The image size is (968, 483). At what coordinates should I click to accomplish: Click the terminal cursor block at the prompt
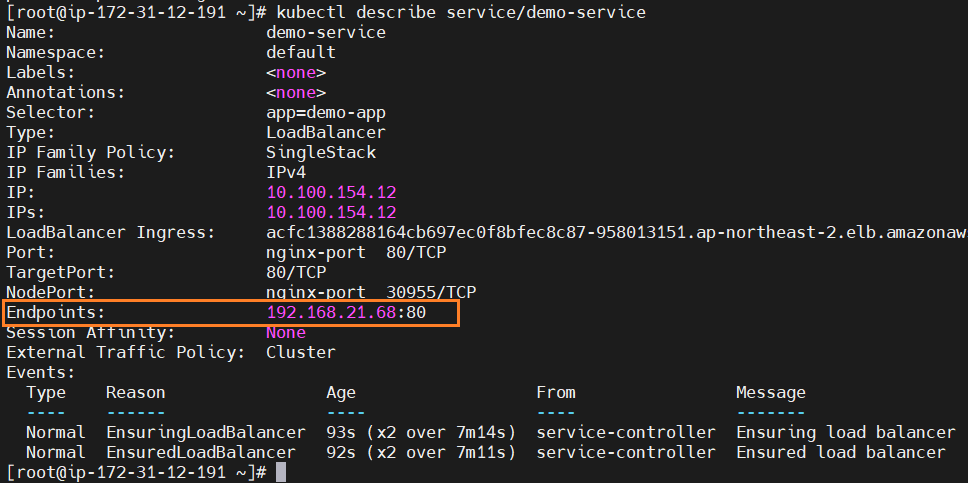(x=281, y=472)
